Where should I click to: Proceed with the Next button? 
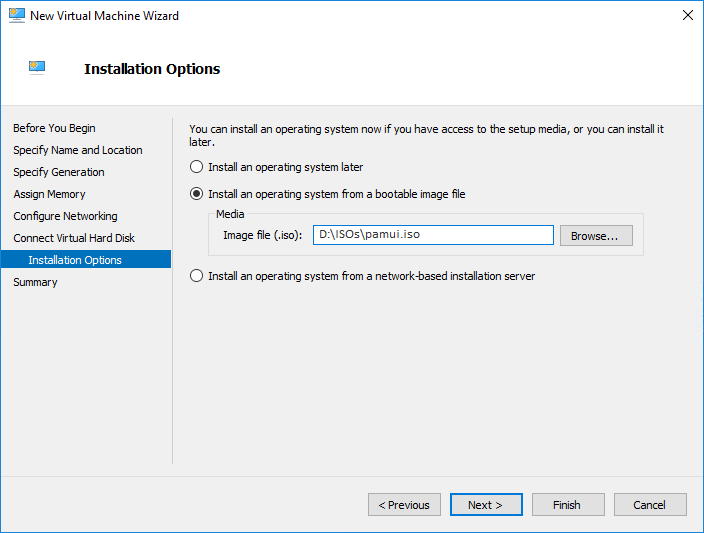(486, 505)
